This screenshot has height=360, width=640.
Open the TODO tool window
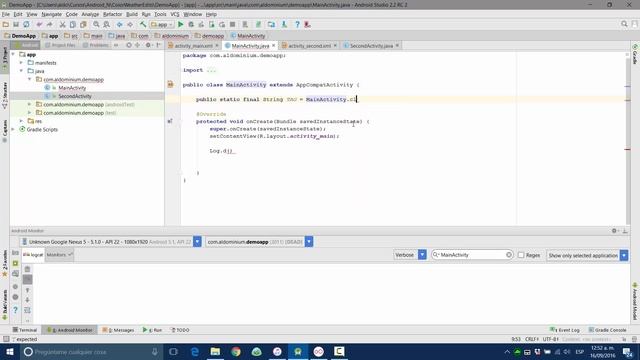pos(180,330)
